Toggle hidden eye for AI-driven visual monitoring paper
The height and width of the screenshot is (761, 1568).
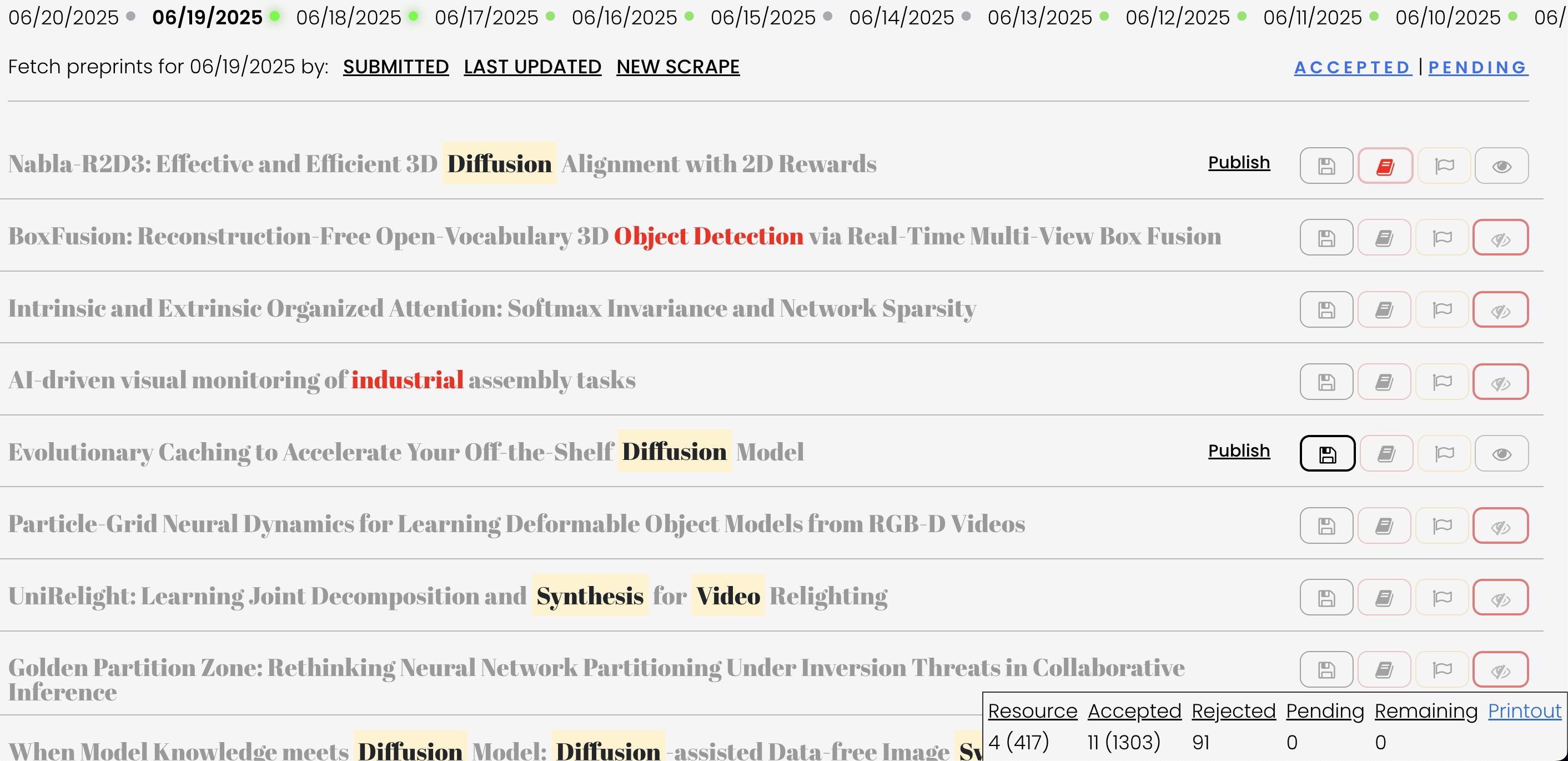click(x=1500, y=382)
